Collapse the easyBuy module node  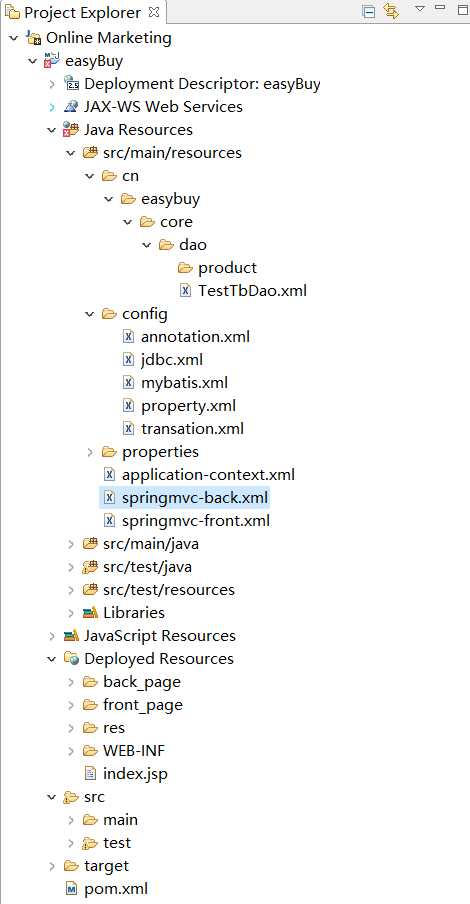[x=33, y=61]
